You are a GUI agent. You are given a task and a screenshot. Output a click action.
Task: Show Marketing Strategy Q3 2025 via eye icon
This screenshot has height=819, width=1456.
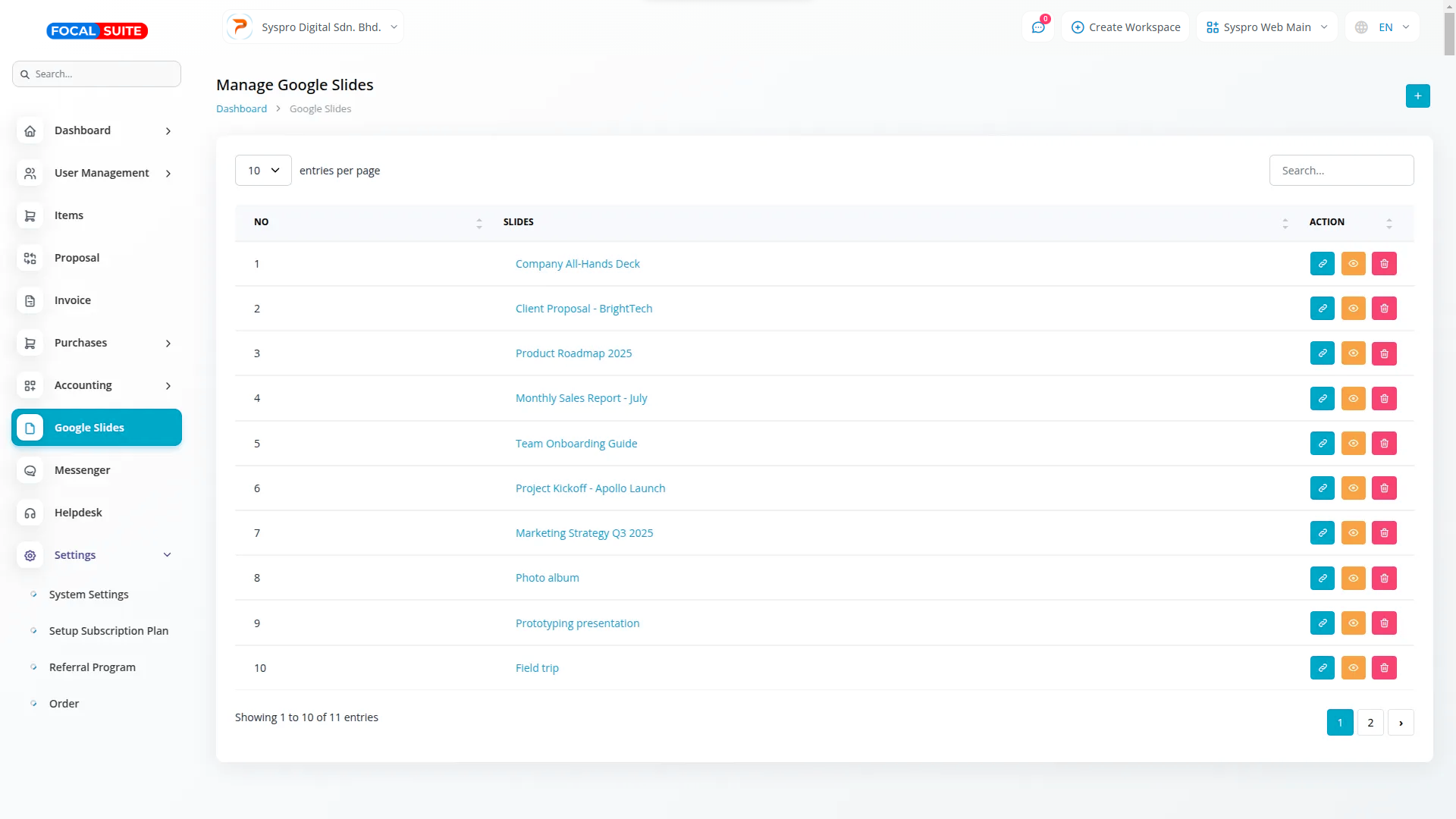click(1353, 533)
